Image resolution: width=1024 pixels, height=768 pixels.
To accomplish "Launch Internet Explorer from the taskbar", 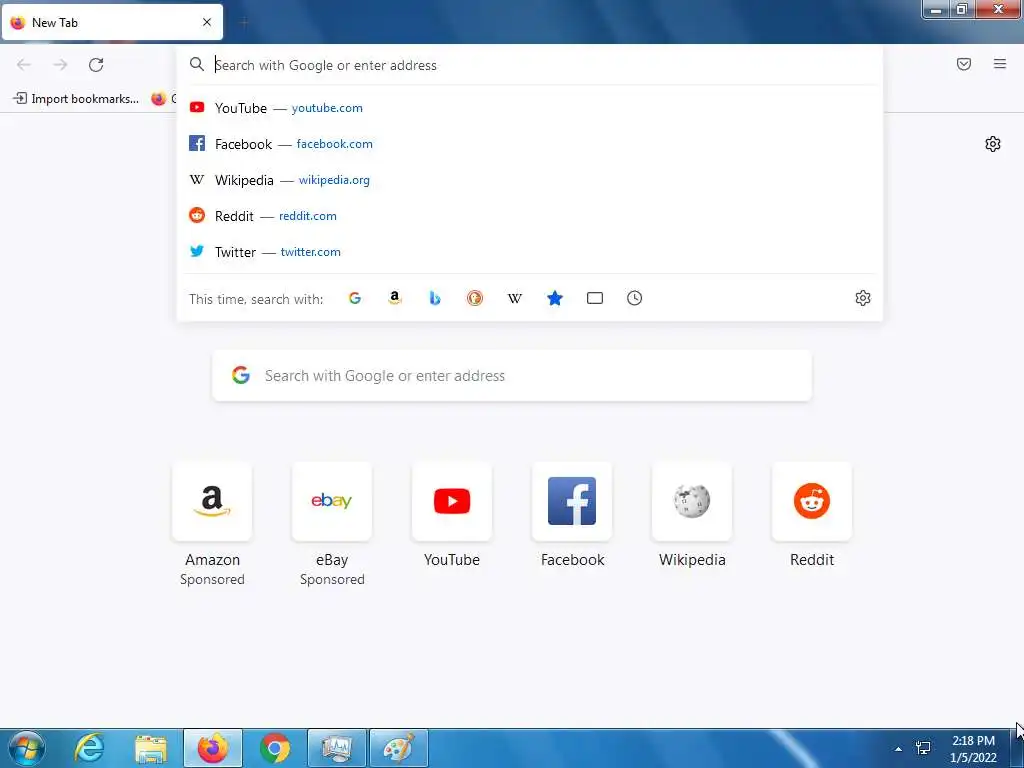I will (89, 748).
